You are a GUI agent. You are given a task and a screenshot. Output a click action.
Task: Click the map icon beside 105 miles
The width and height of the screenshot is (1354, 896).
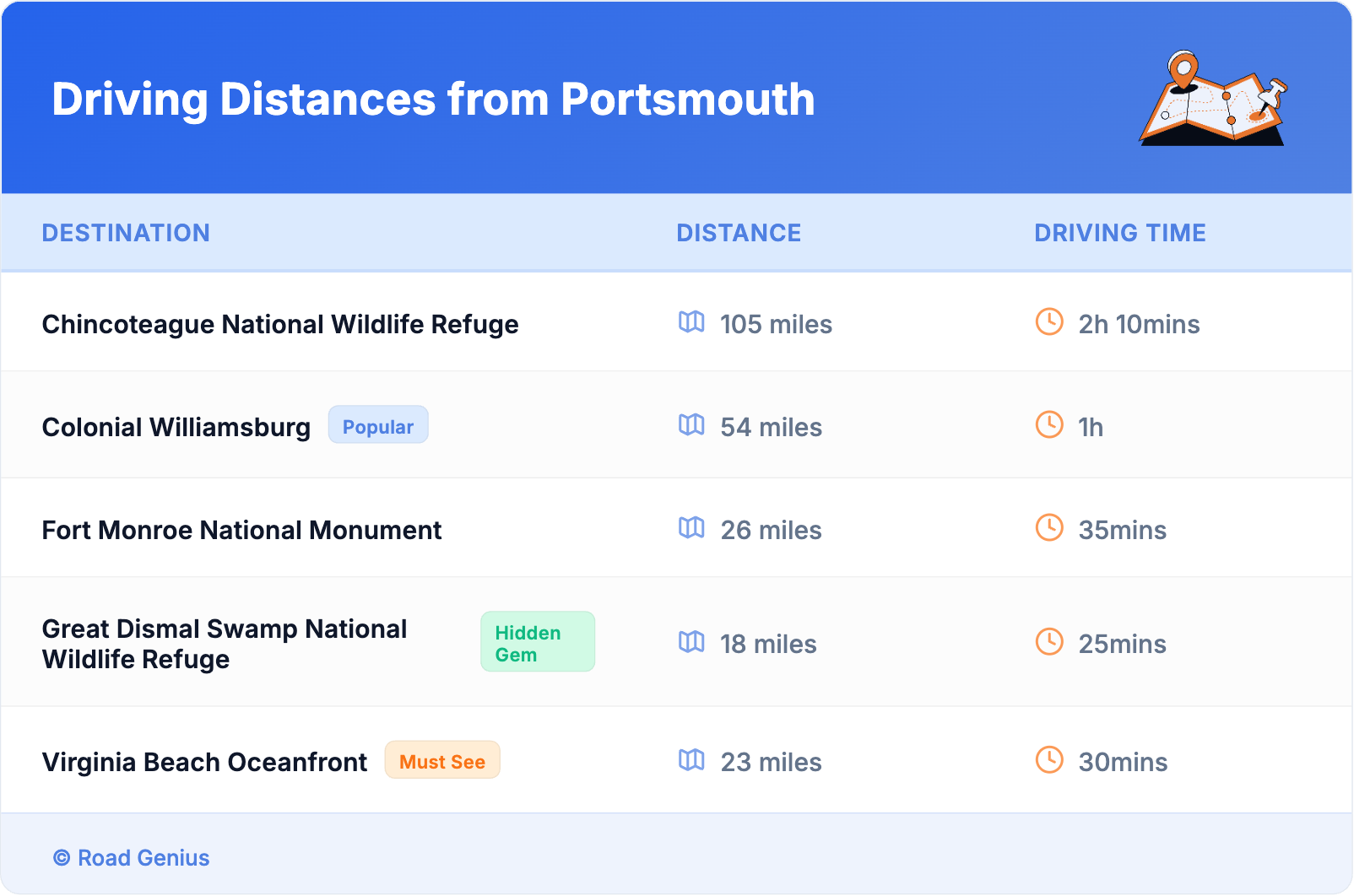pos(691,322)
